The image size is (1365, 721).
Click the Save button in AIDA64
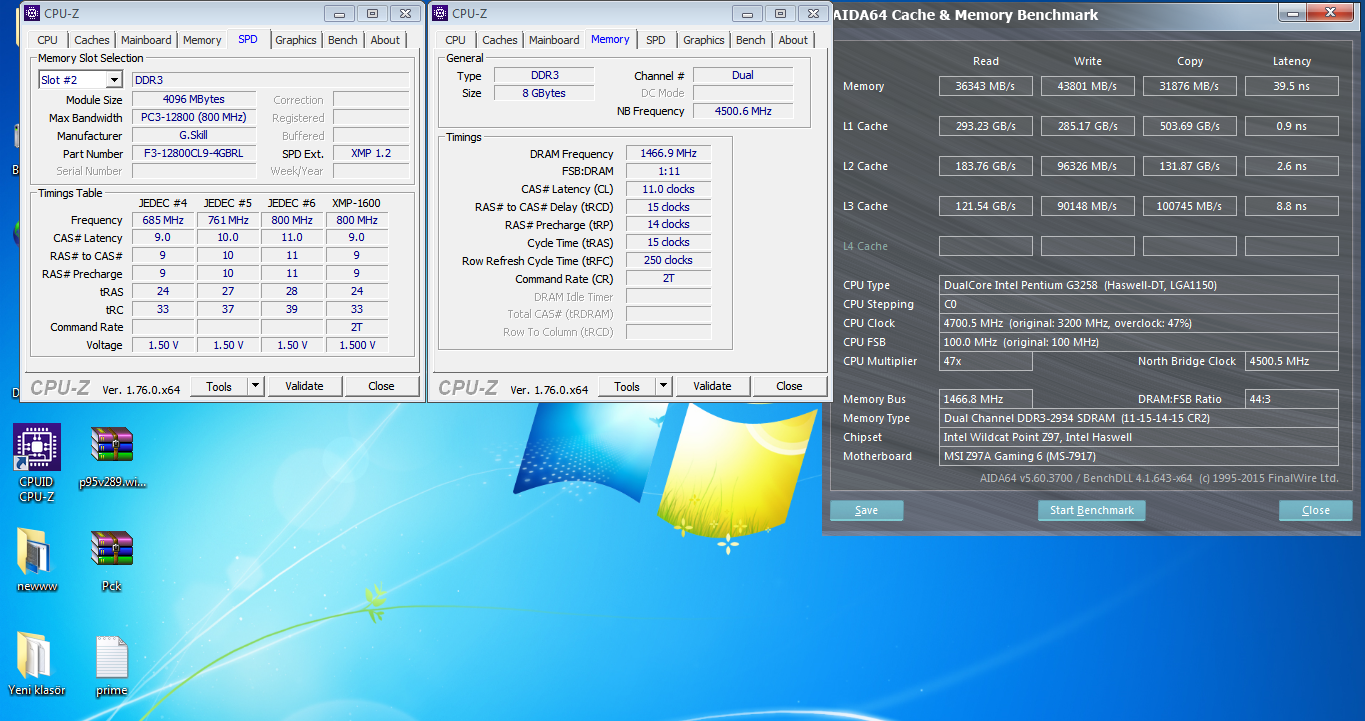[x=867, y=510]
